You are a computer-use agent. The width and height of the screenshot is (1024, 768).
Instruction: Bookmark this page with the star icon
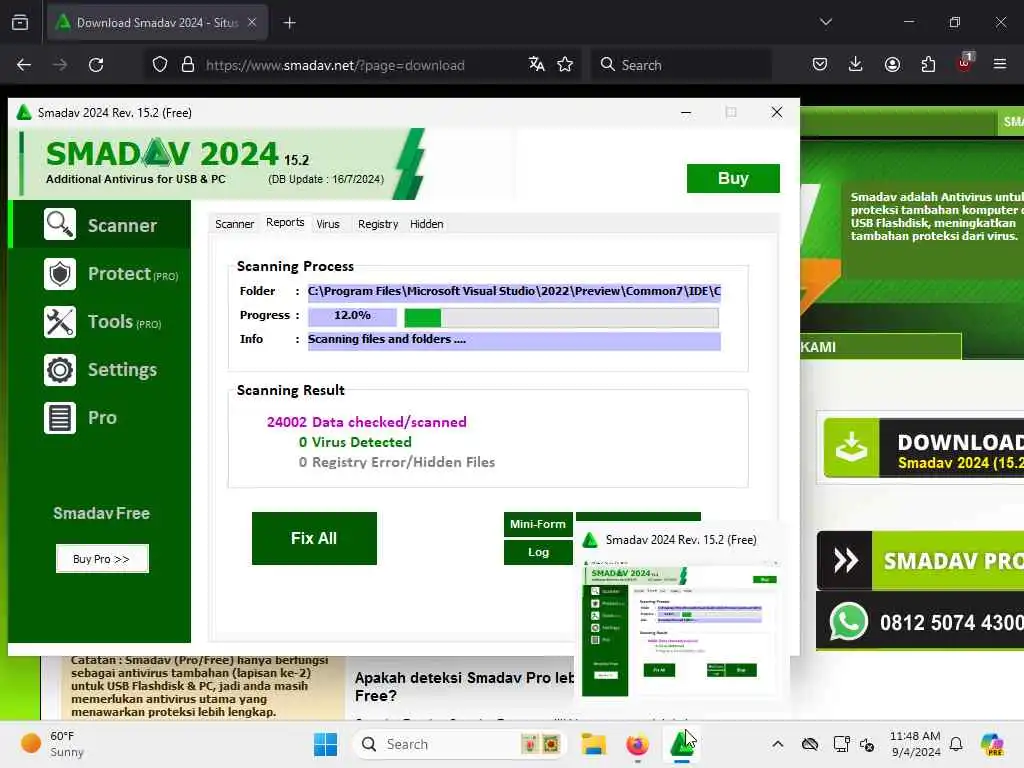coord(566,64)
